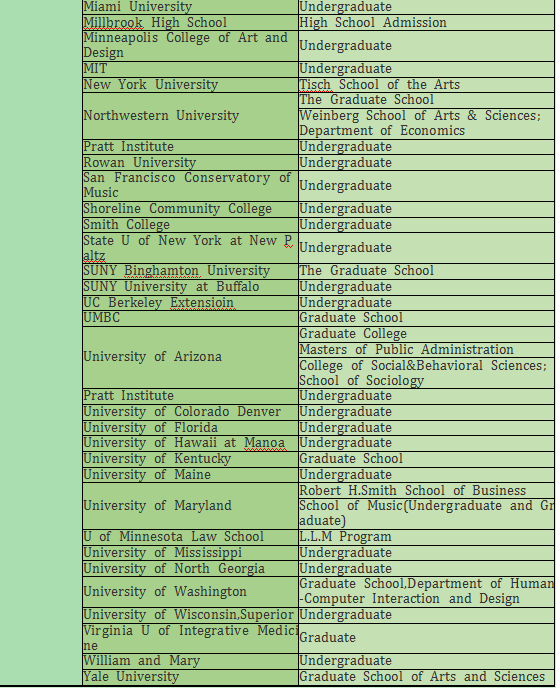Select the Millbrook High School cell
Image resolution: width=556 pixels, height=688 pixels.
tap(190, 22)
